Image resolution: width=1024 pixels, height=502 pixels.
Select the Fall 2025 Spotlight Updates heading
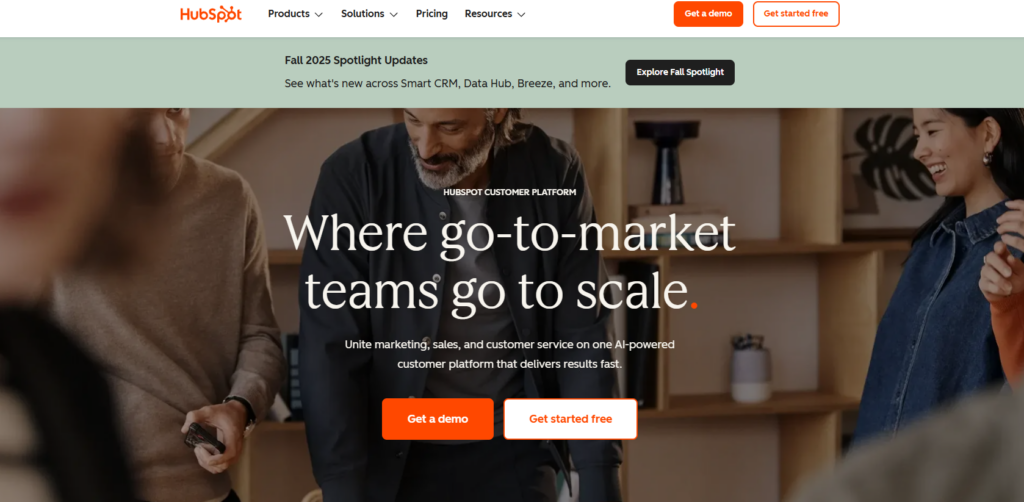(356, 60)
